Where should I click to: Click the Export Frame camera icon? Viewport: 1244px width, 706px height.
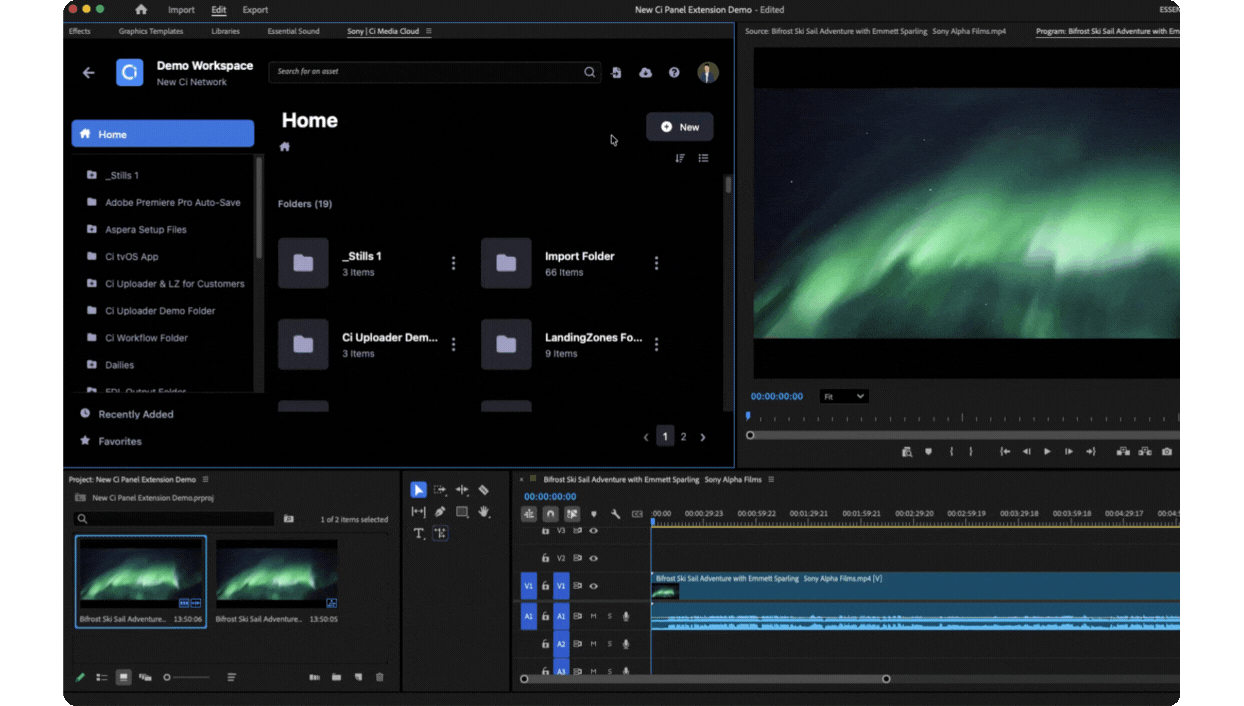coord(1167,452)
